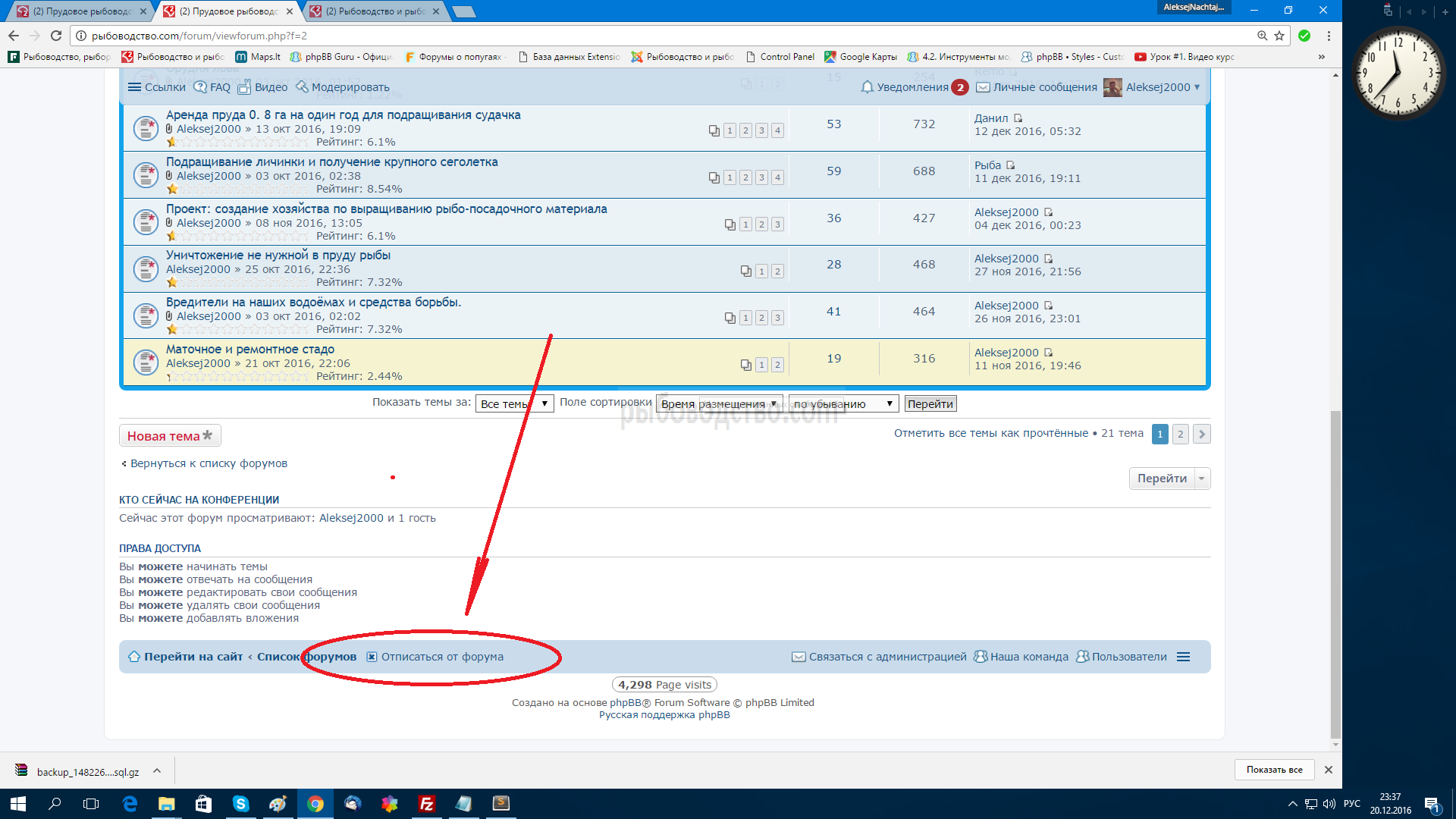Expand bookmarks overflow chevron

tap(1322, 57)
